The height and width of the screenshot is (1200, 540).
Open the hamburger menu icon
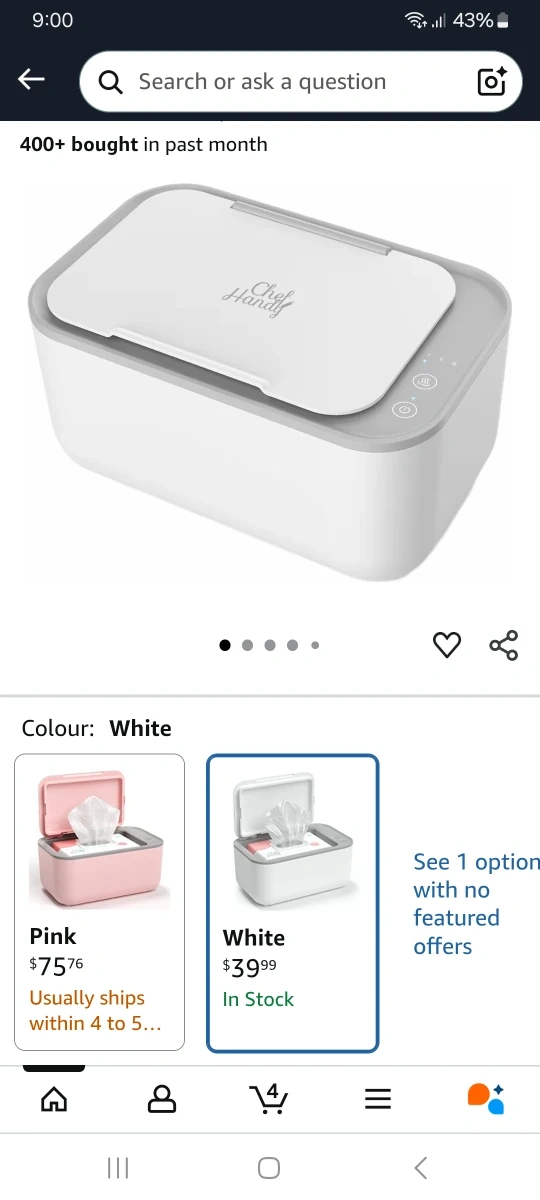tap(377, 1099)
